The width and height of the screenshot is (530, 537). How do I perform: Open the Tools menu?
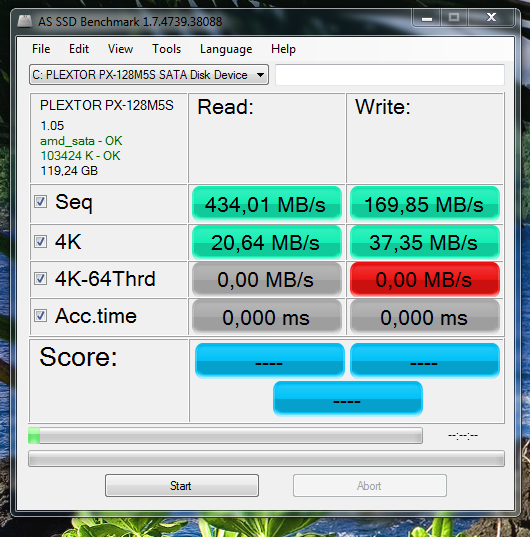[166, 49]
